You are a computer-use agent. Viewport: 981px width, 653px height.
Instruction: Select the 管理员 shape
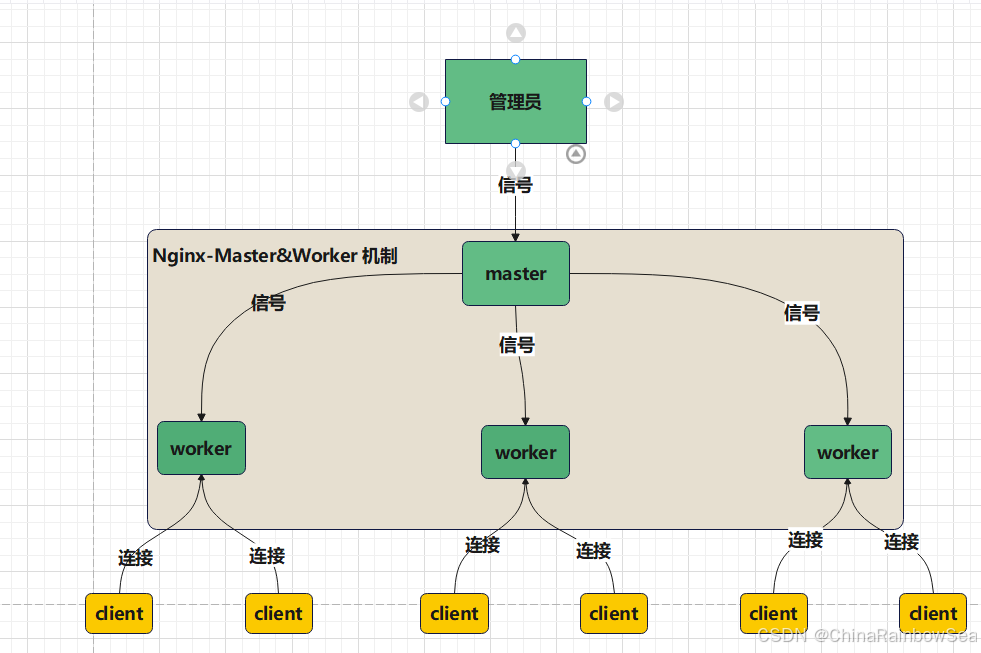(516, 101)
